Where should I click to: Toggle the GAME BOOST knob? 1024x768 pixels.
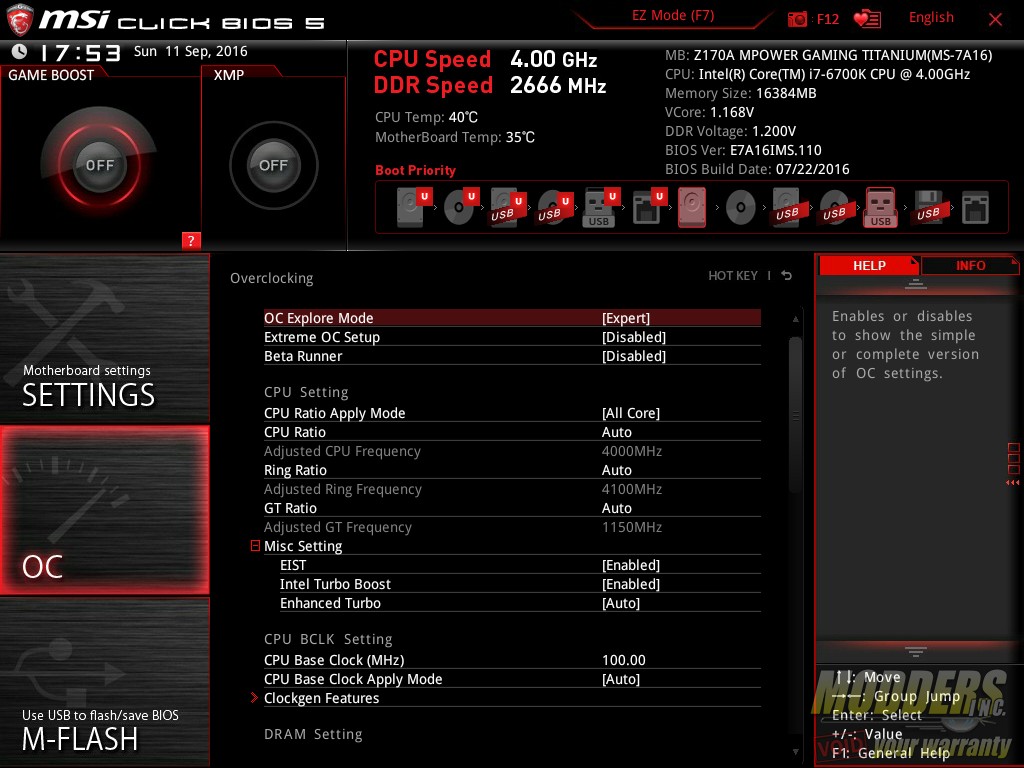tap(99, 165)
